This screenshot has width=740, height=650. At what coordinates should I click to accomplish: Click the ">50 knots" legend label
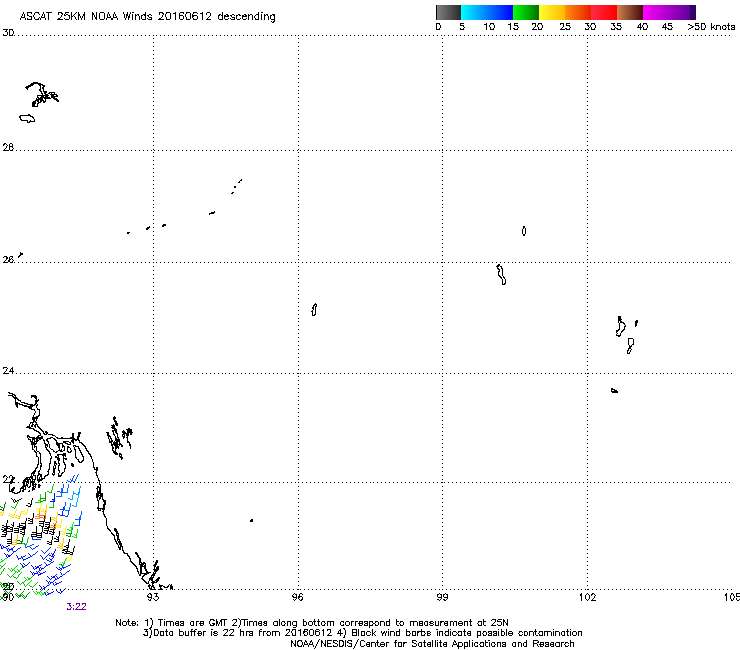tap(711, 27)
